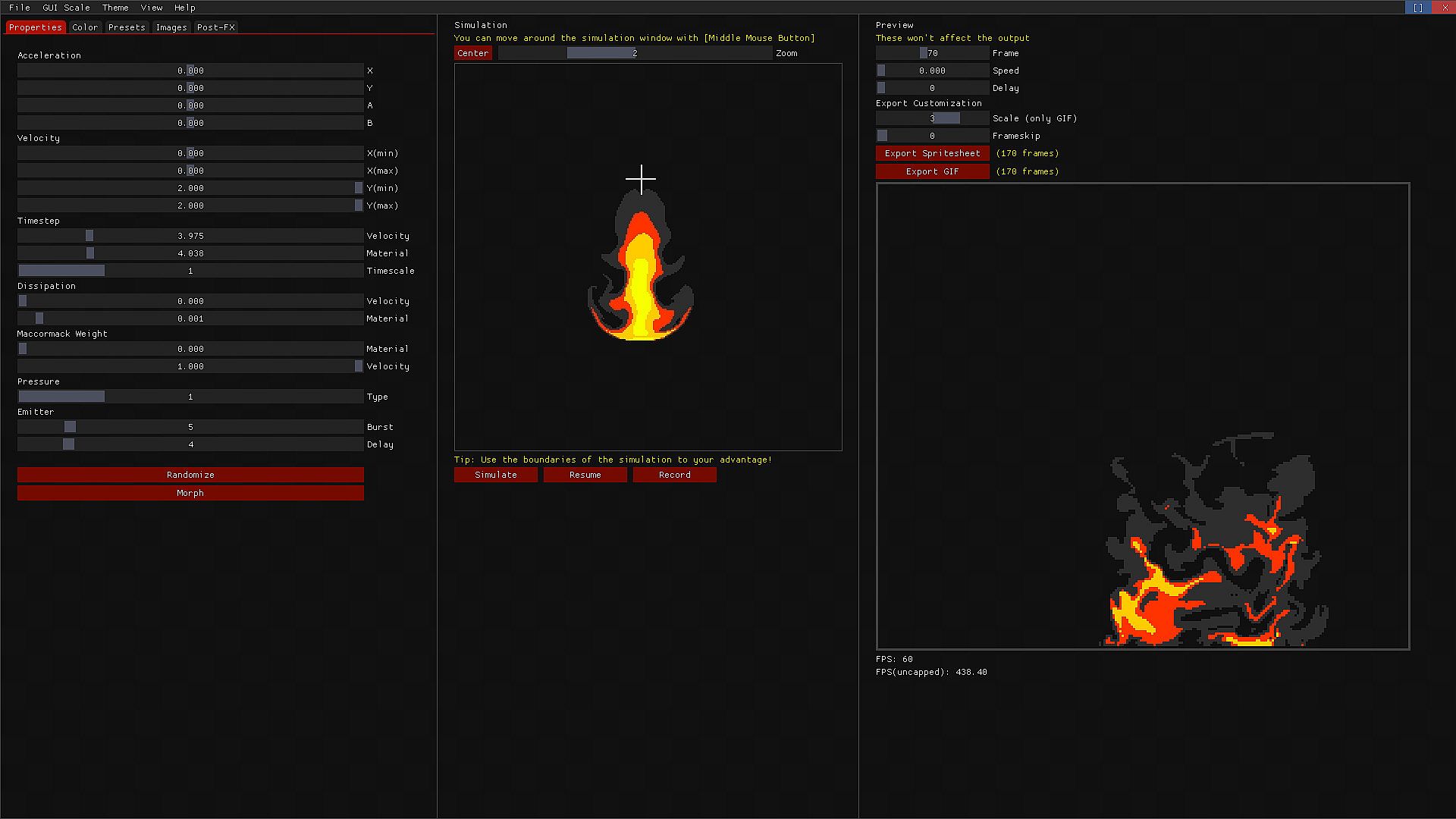
Task: Click the Record button
Action: [x=674, y=475]
